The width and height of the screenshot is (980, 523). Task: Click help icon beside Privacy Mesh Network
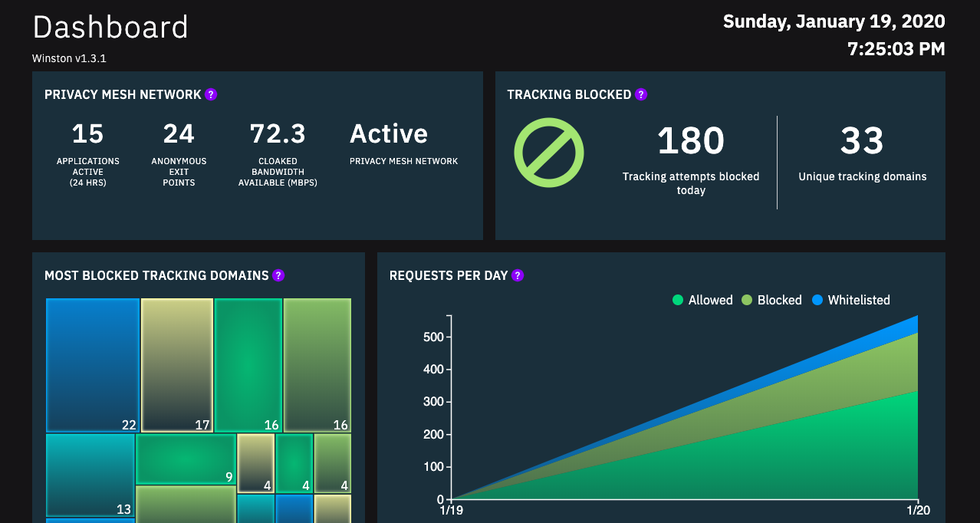click(211, 95)
